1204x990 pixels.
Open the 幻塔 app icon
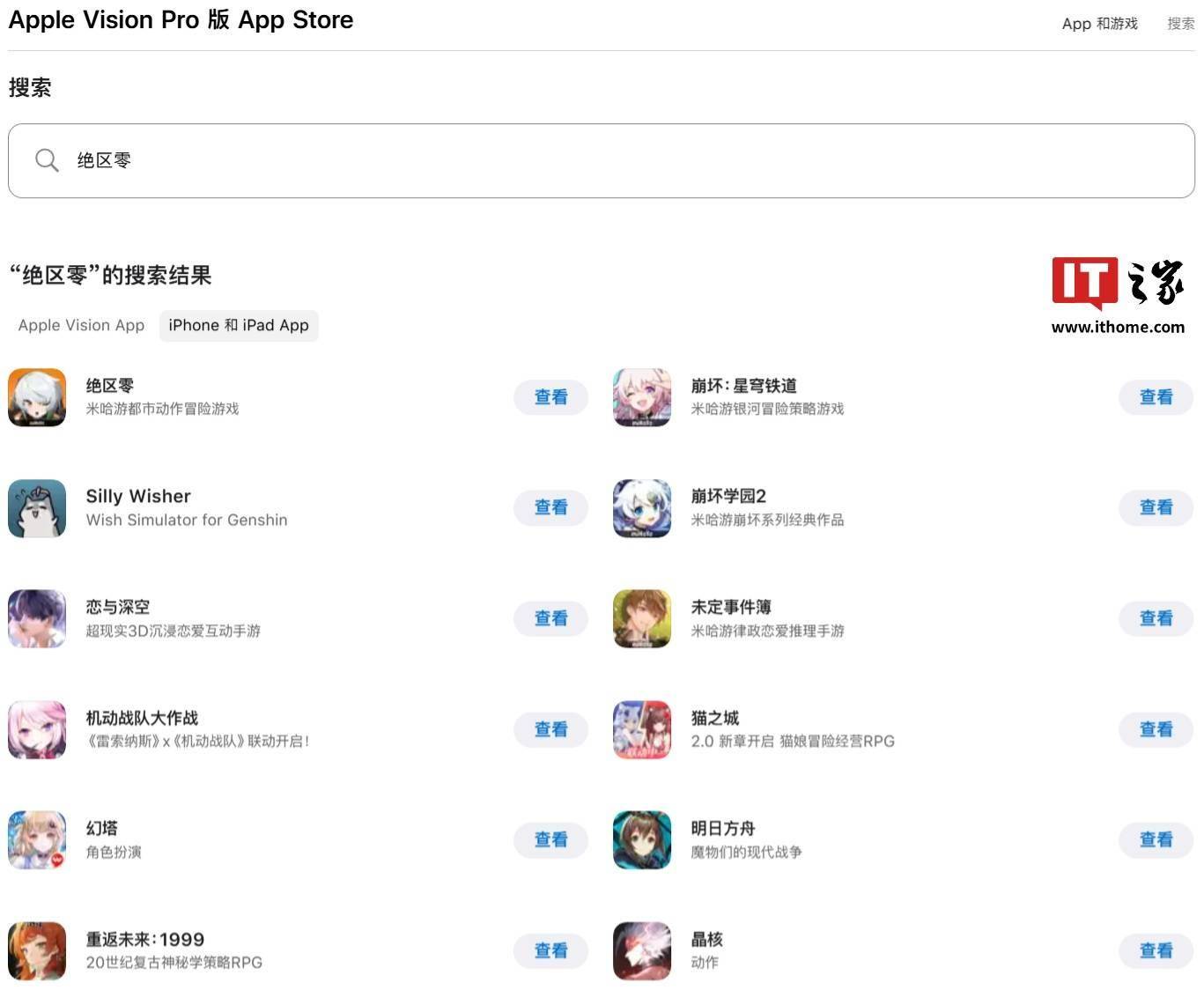37,839
